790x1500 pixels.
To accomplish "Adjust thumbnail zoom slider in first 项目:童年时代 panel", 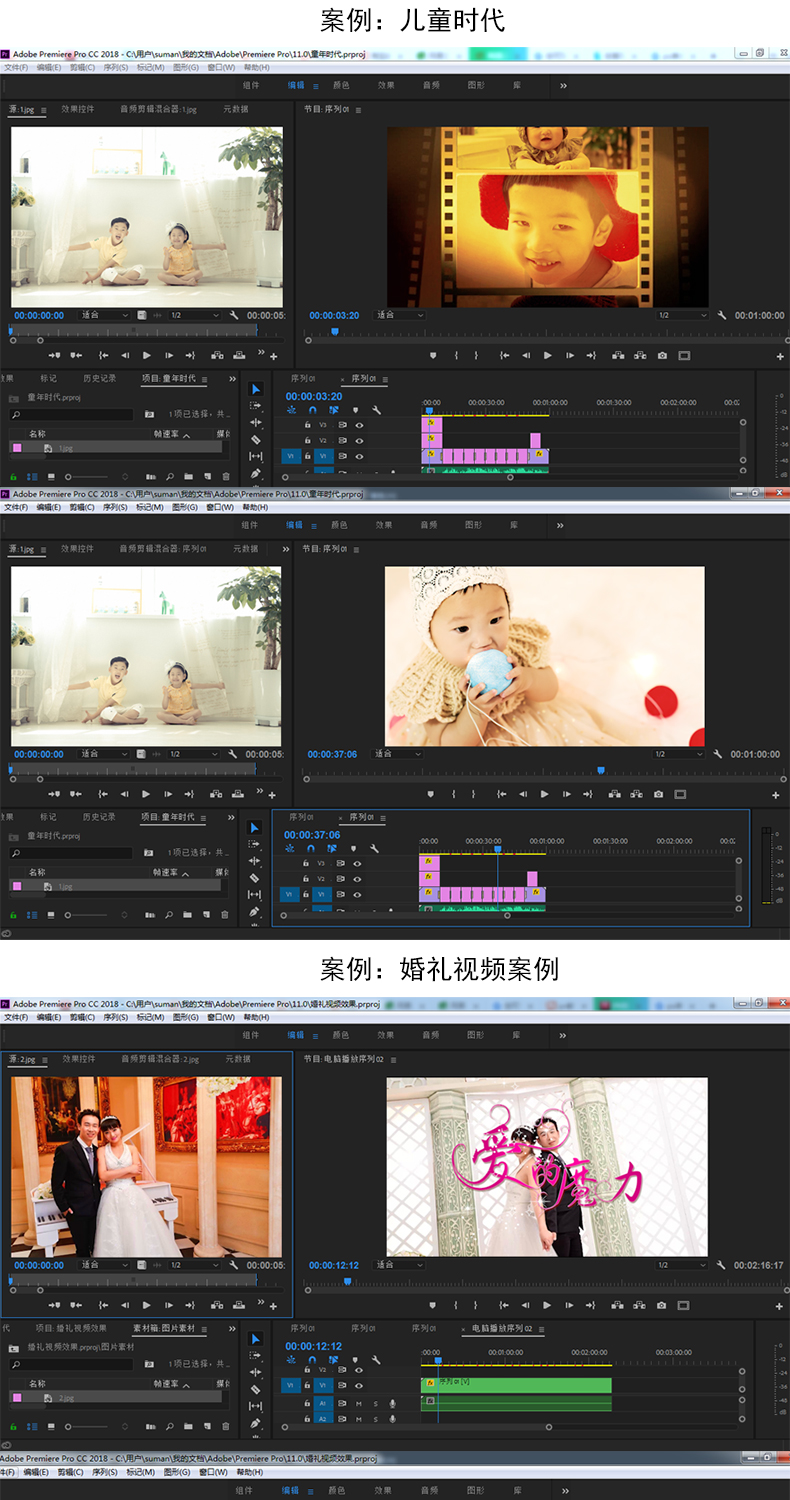I will point(88,478).
